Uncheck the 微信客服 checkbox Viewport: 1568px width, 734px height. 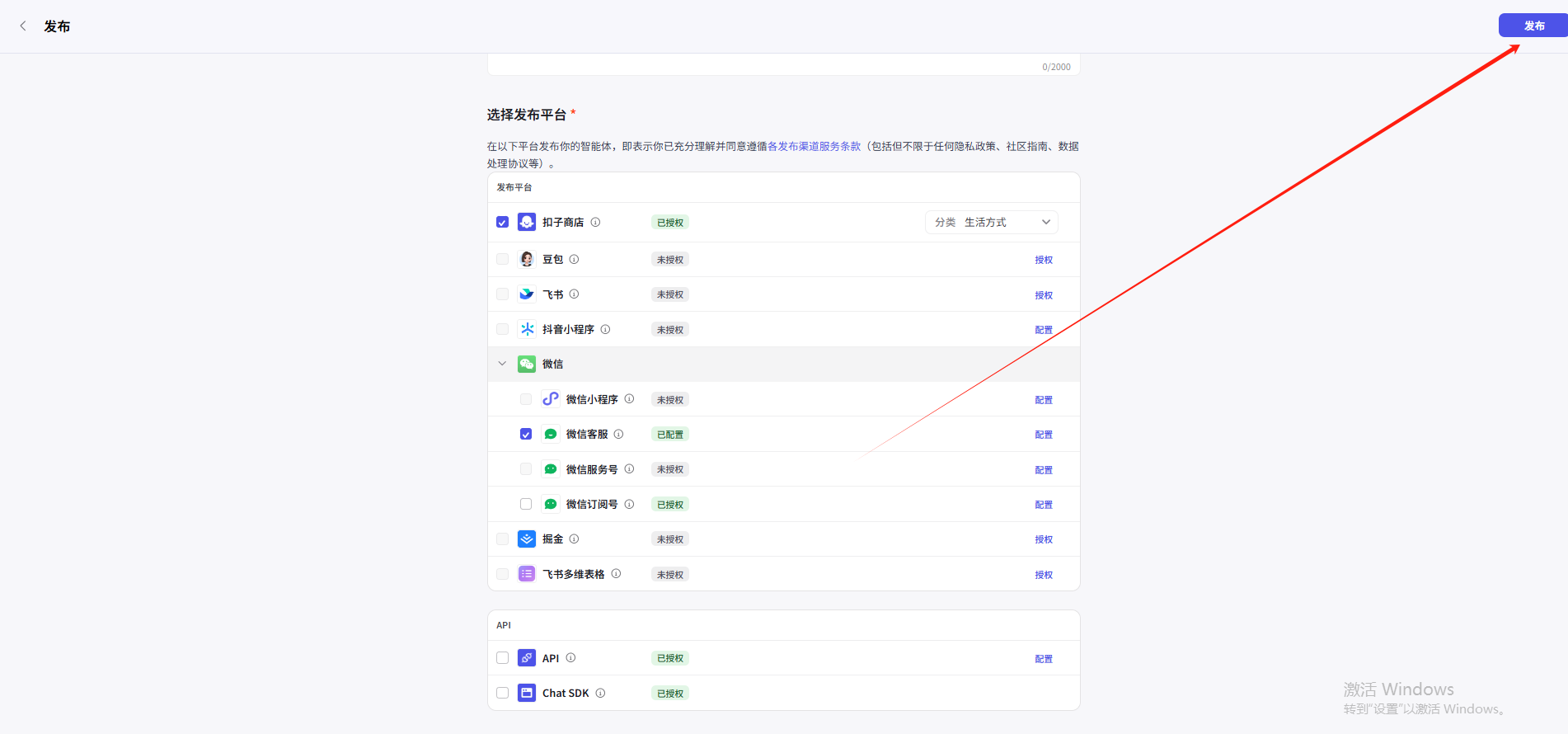click(526, 435)
